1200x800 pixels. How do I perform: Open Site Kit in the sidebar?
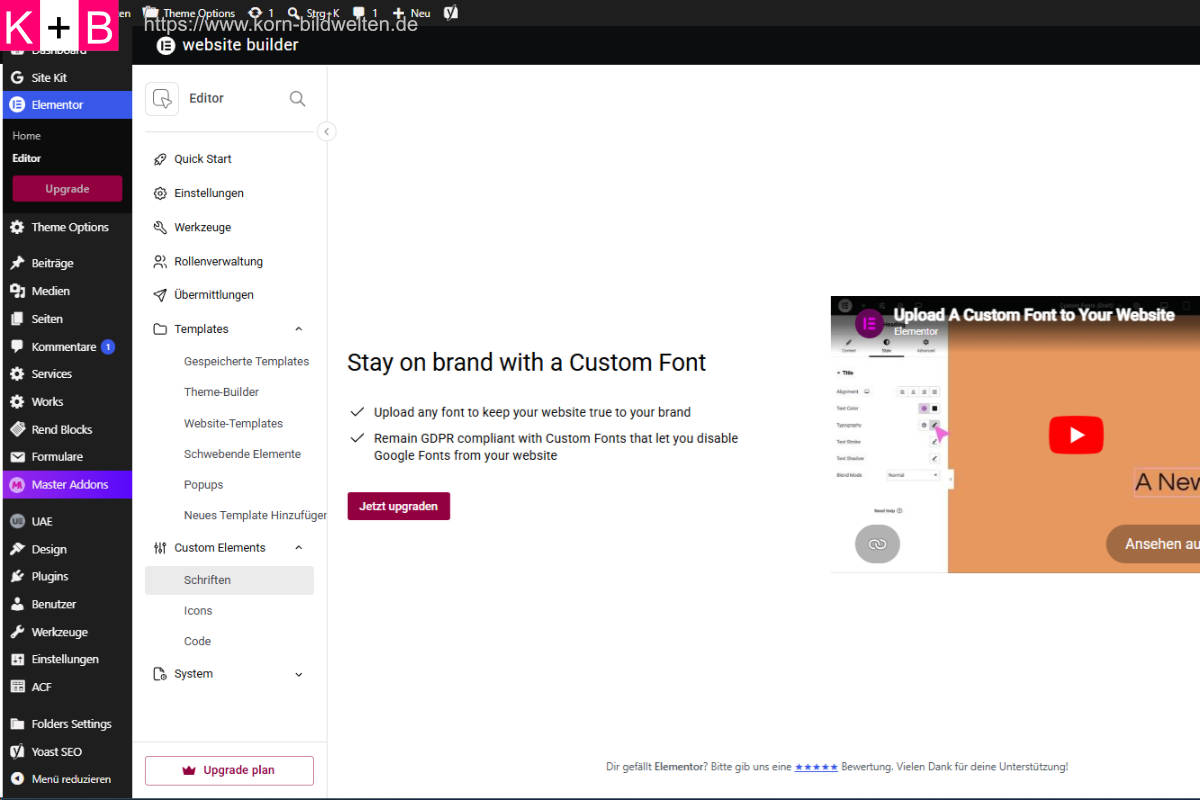(x=49, y=77)
